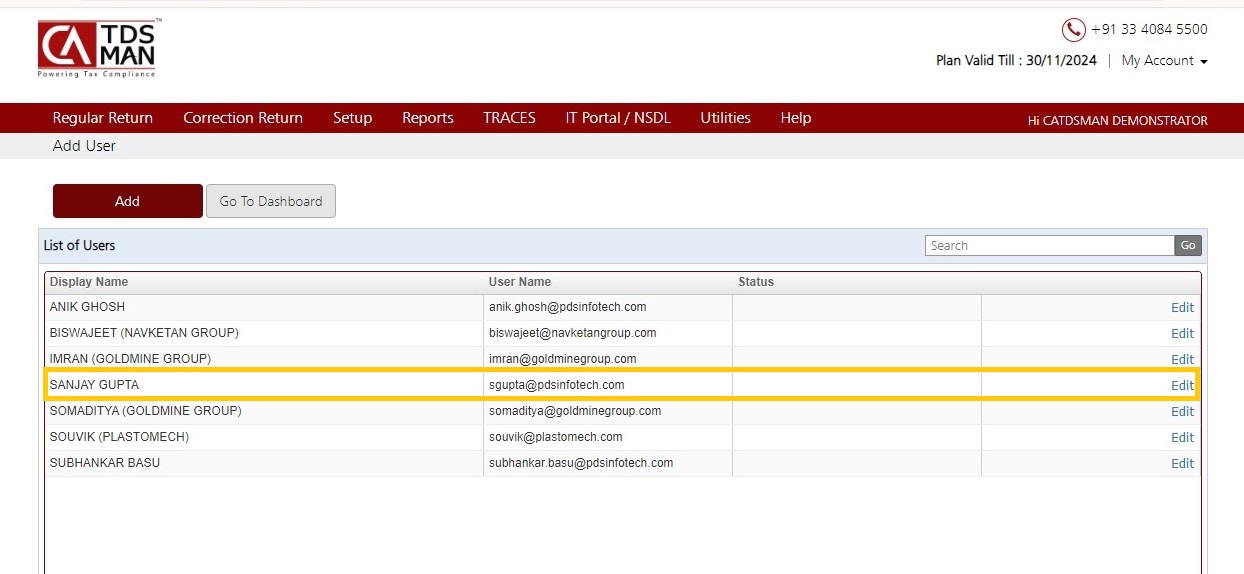The width and height of the screenshot is (1244, 574).
Task: Edit the SANJAY GUPTA user
Action: pyautogui.click(x=1182, y=386)
